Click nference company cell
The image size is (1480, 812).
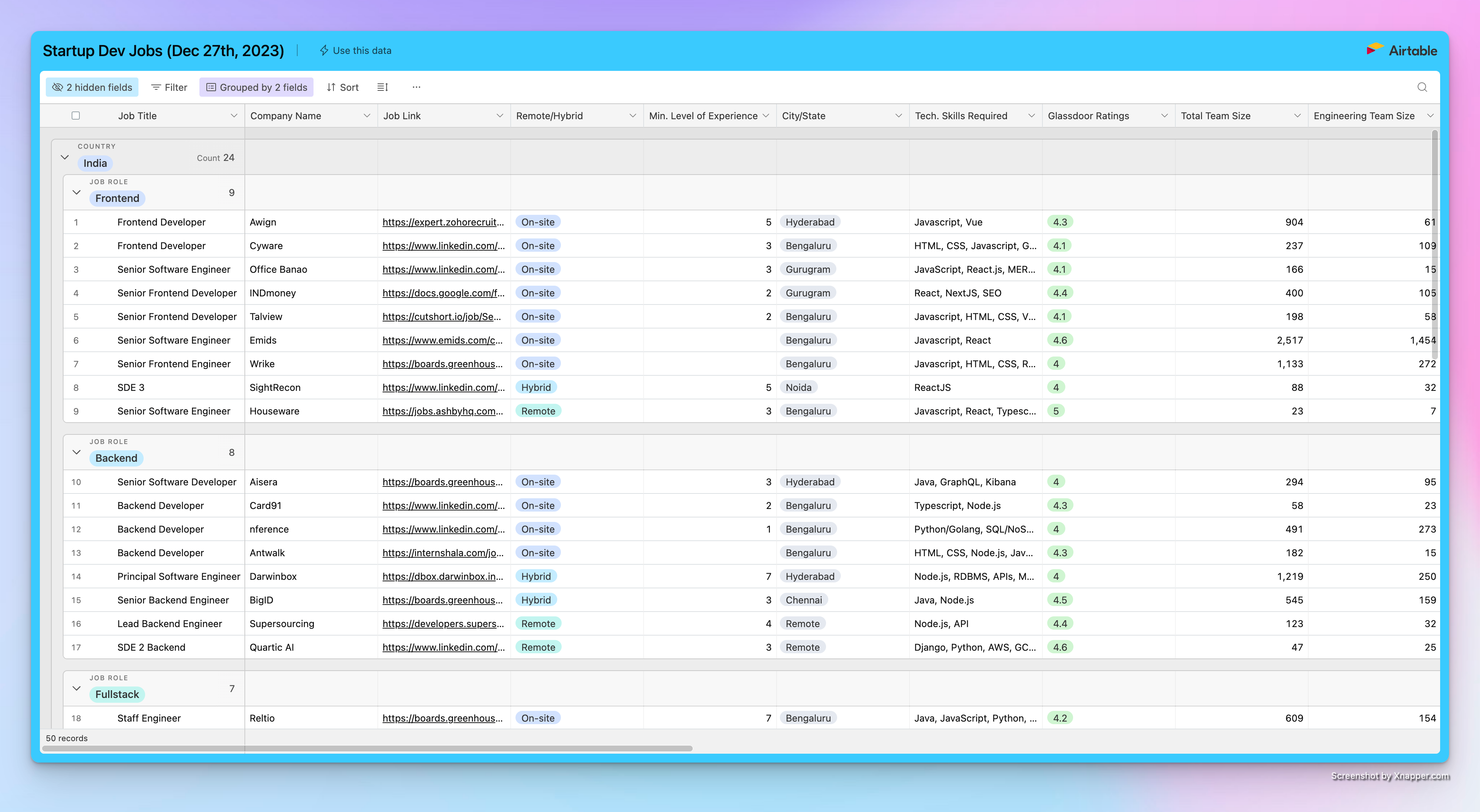311,530
